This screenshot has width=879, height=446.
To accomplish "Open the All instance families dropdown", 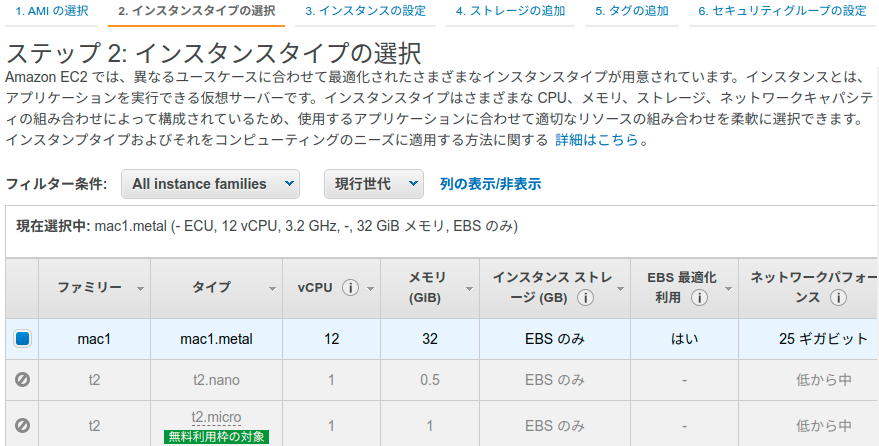I will (x=211, y=184).
